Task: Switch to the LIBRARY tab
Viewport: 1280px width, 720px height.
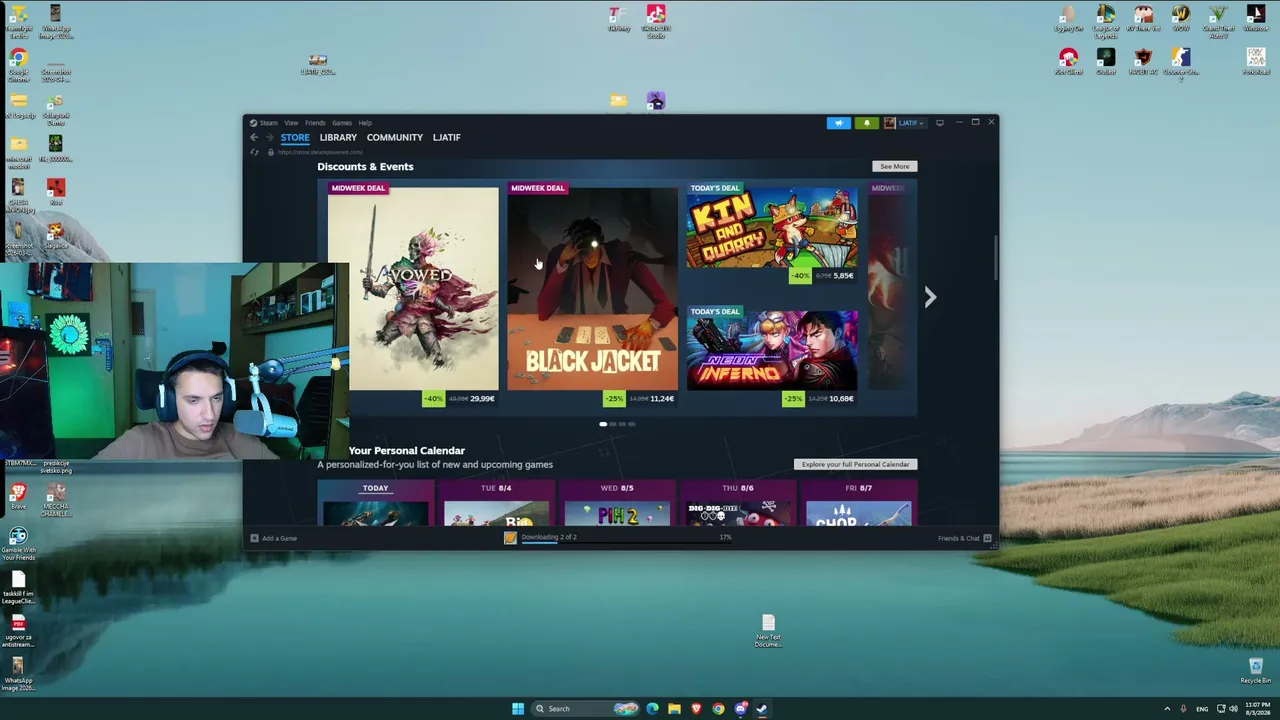Action: 338,138
